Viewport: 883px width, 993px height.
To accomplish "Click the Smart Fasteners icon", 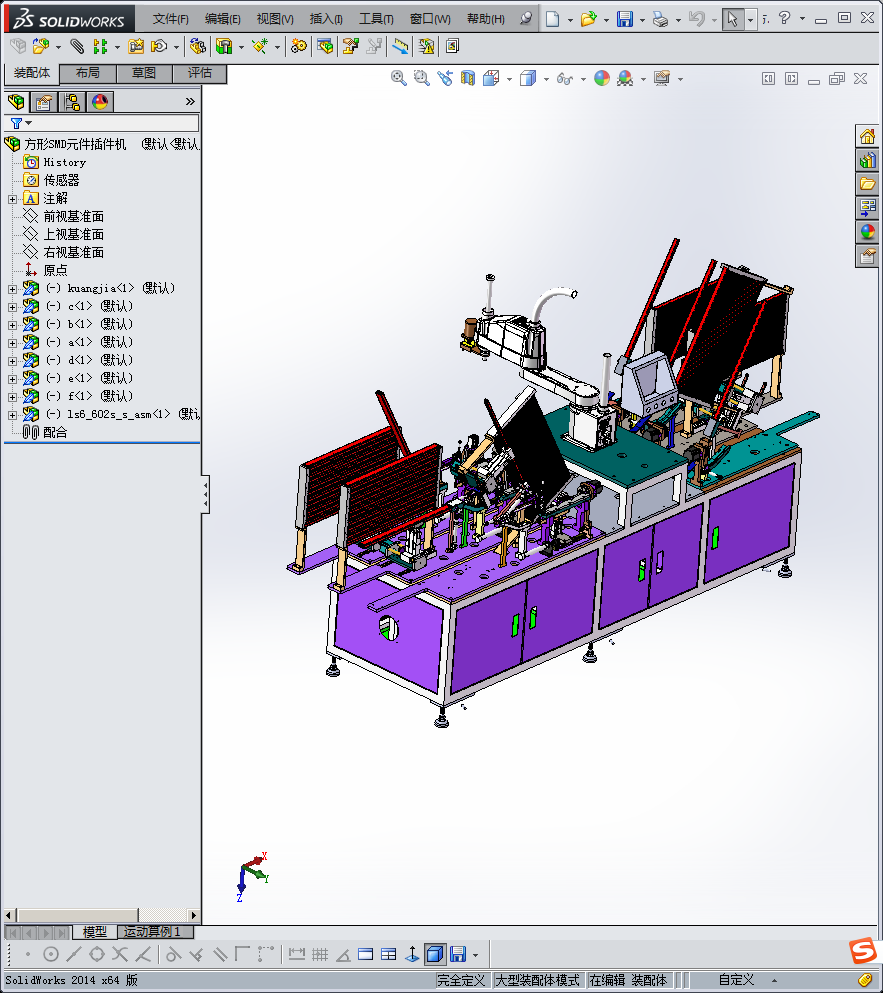I will pyautogui.click(x=136, y=46).
